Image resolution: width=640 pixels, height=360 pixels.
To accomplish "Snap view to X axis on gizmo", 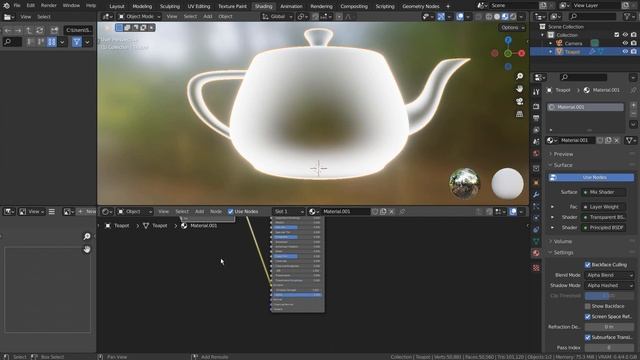I will [521, 53].
